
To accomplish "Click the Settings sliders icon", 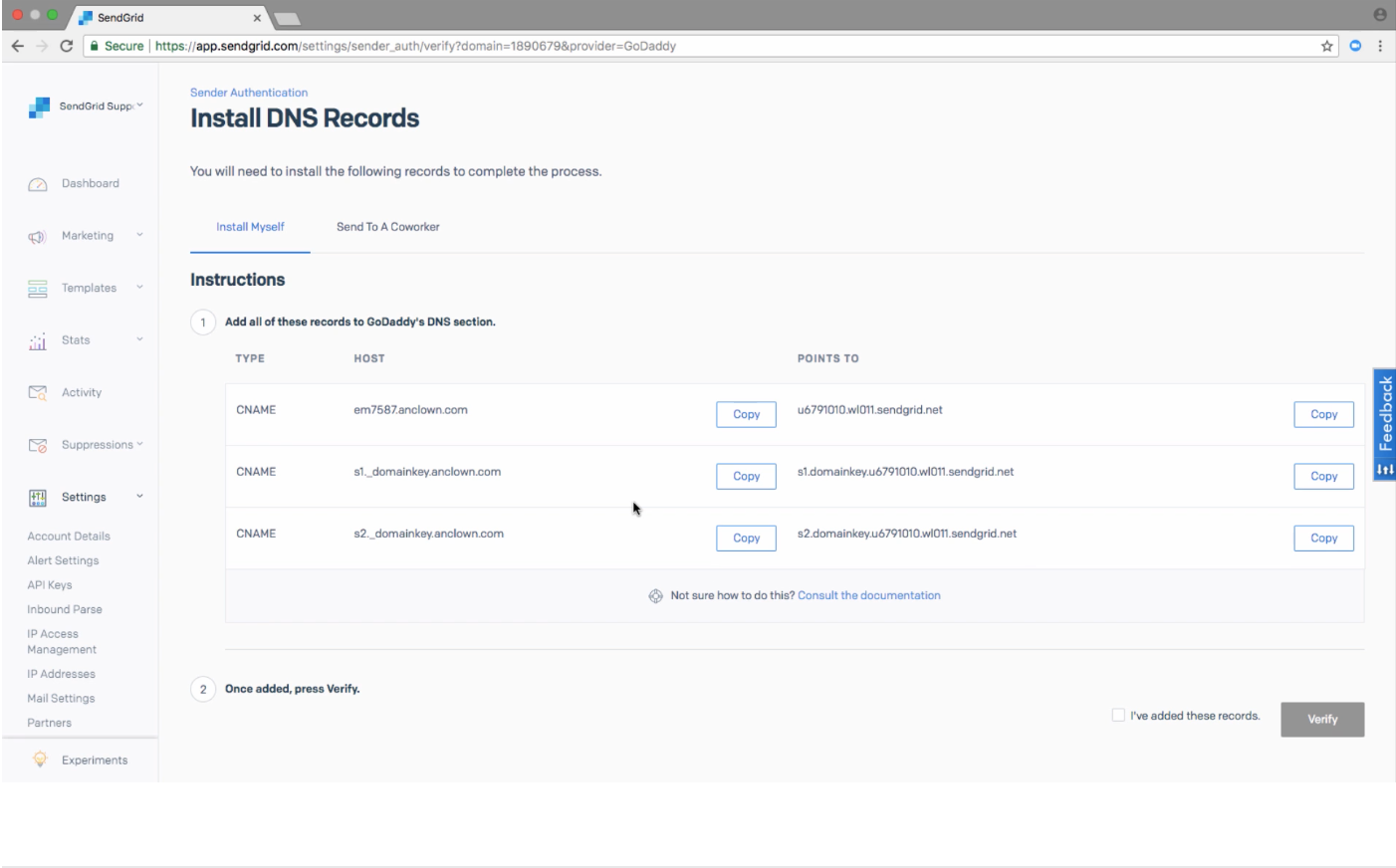I will [38, 498].
